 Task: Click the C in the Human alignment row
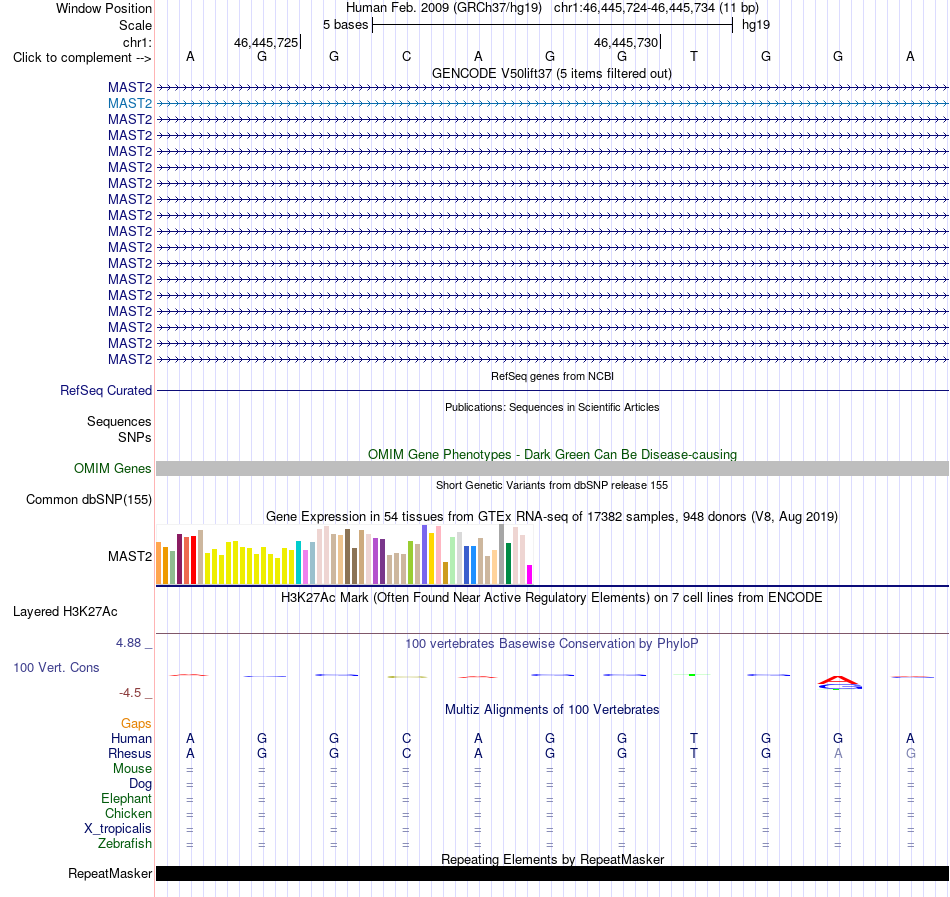[x=407, y=738]
